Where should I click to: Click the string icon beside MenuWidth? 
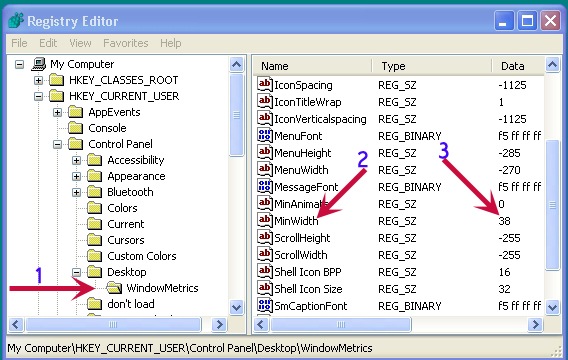(x=265, y=169)
